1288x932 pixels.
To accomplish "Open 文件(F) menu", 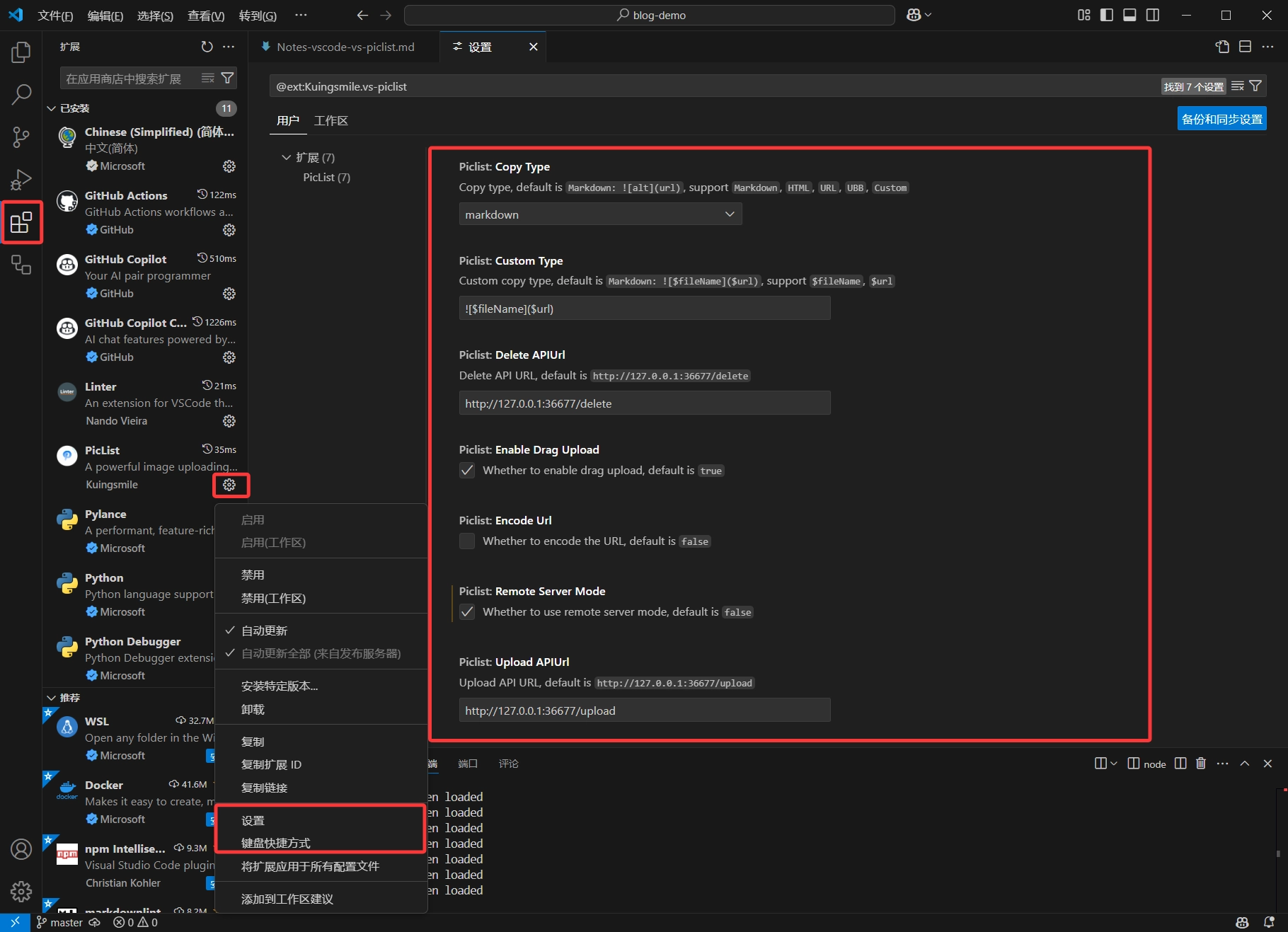I will click(55, 16).
